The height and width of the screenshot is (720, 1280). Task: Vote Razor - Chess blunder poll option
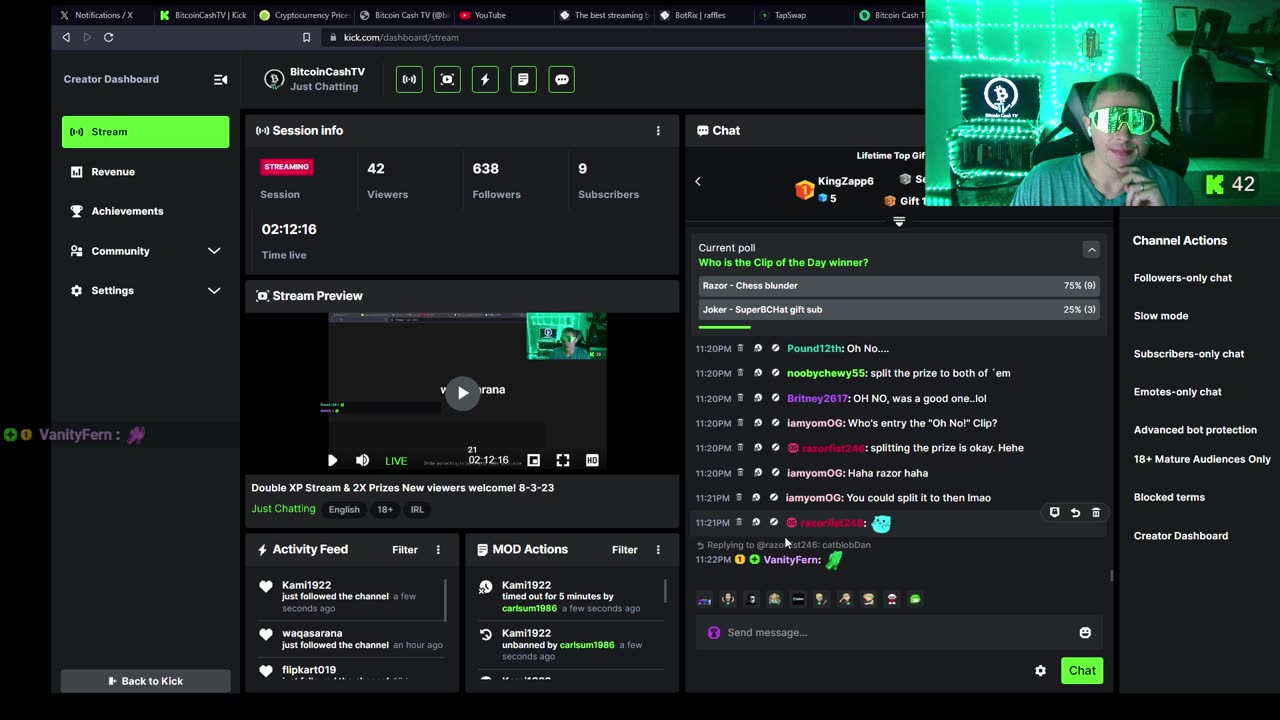click(899, 286)
